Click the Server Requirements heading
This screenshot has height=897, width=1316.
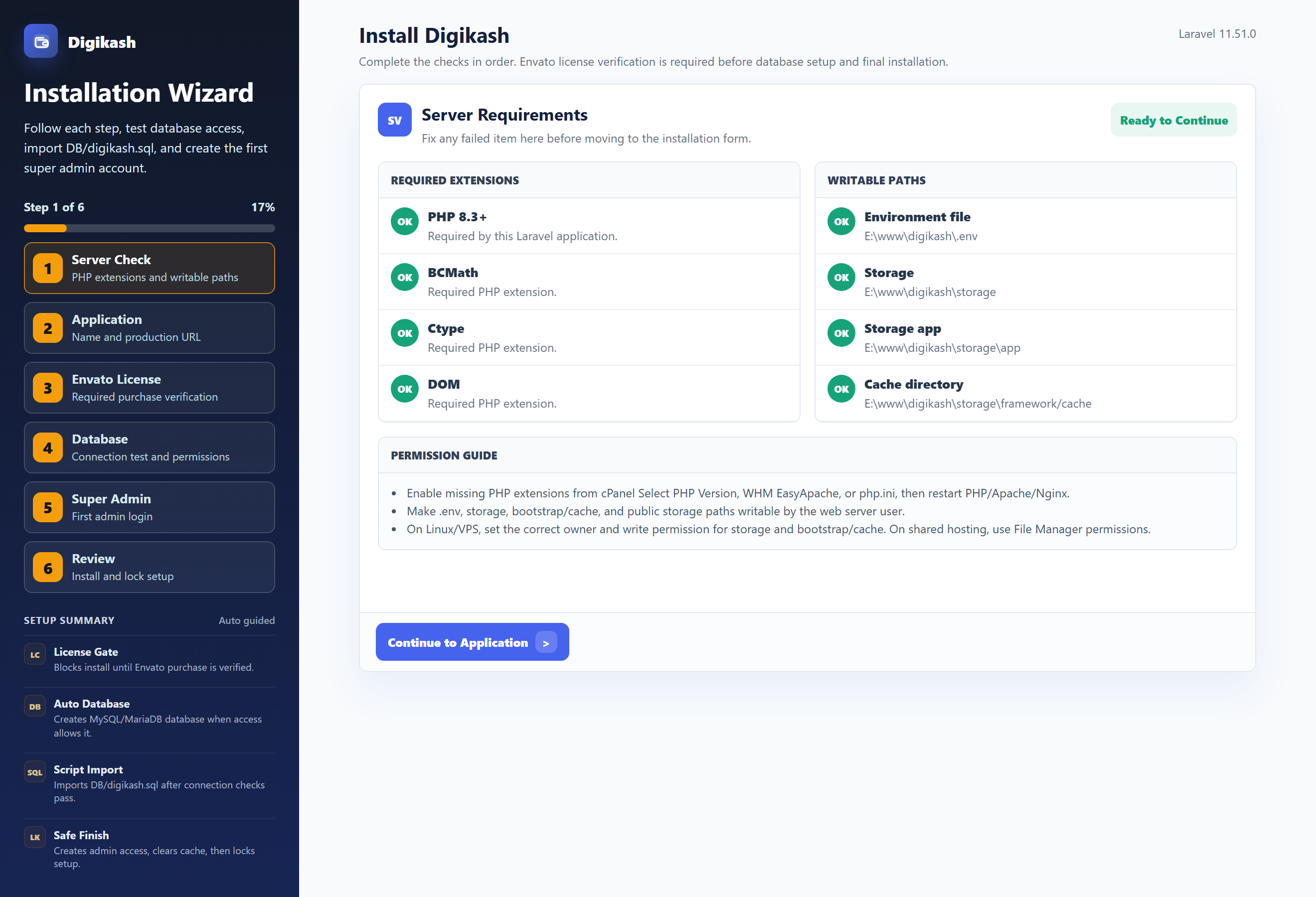(504, 115)
